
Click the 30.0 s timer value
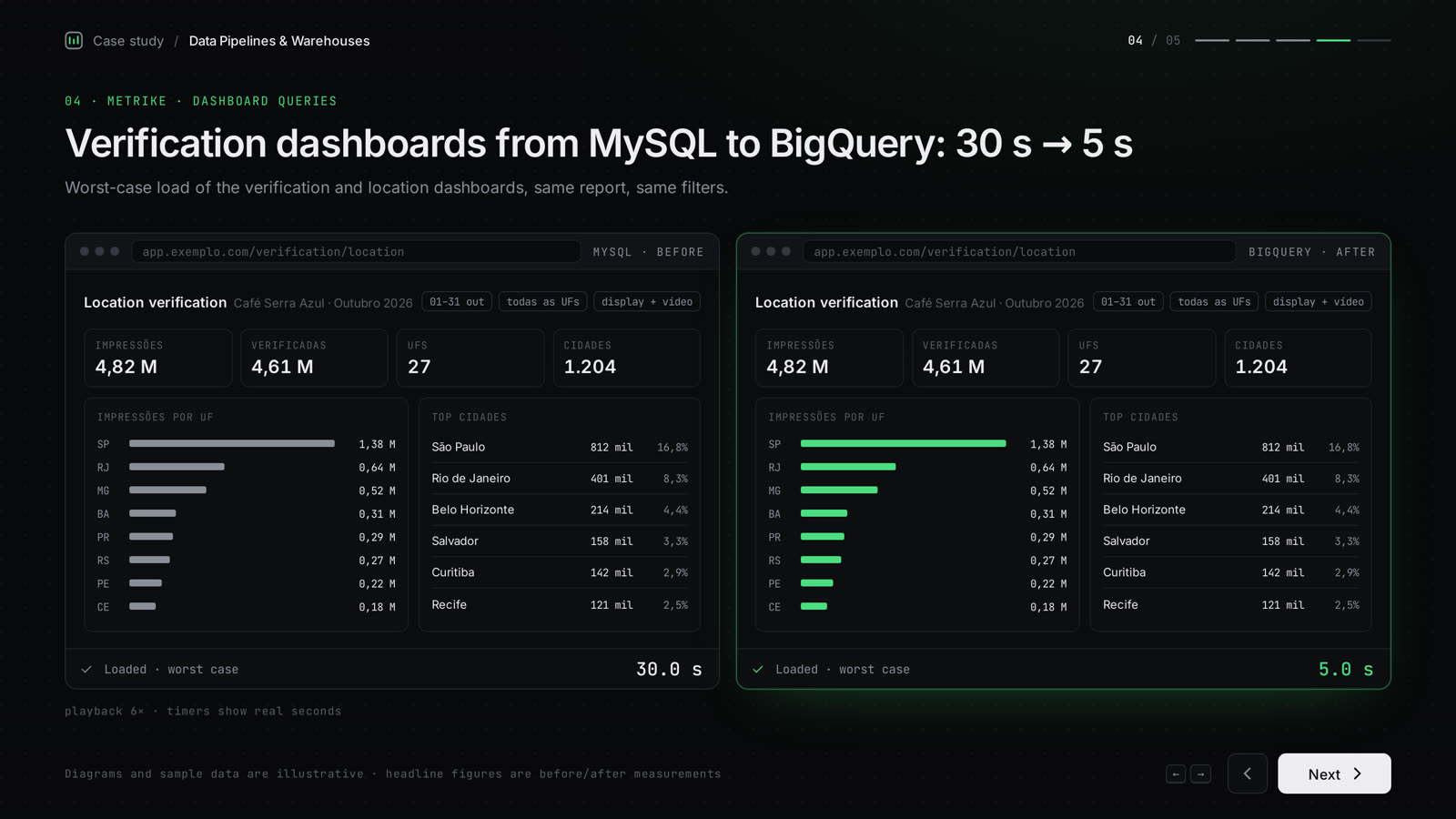(x=669, y=669)
